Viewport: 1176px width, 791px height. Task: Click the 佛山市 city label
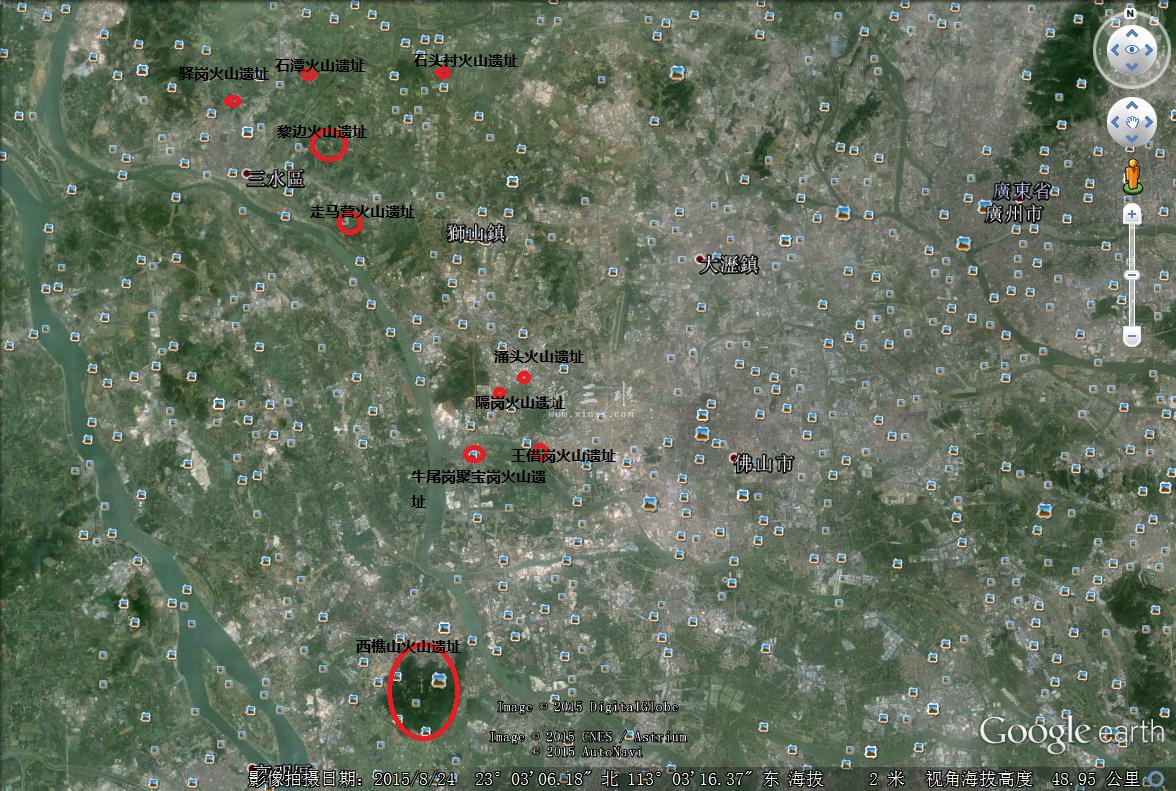click(x=764, y=463)
